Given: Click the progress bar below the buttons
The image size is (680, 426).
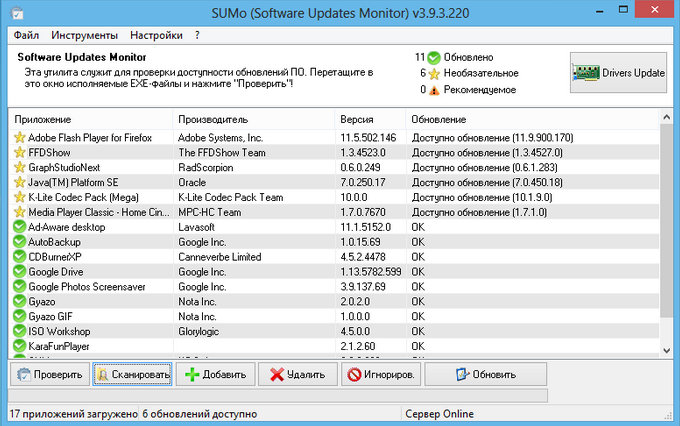Looking at the screenshot, I should pos(278,395).
